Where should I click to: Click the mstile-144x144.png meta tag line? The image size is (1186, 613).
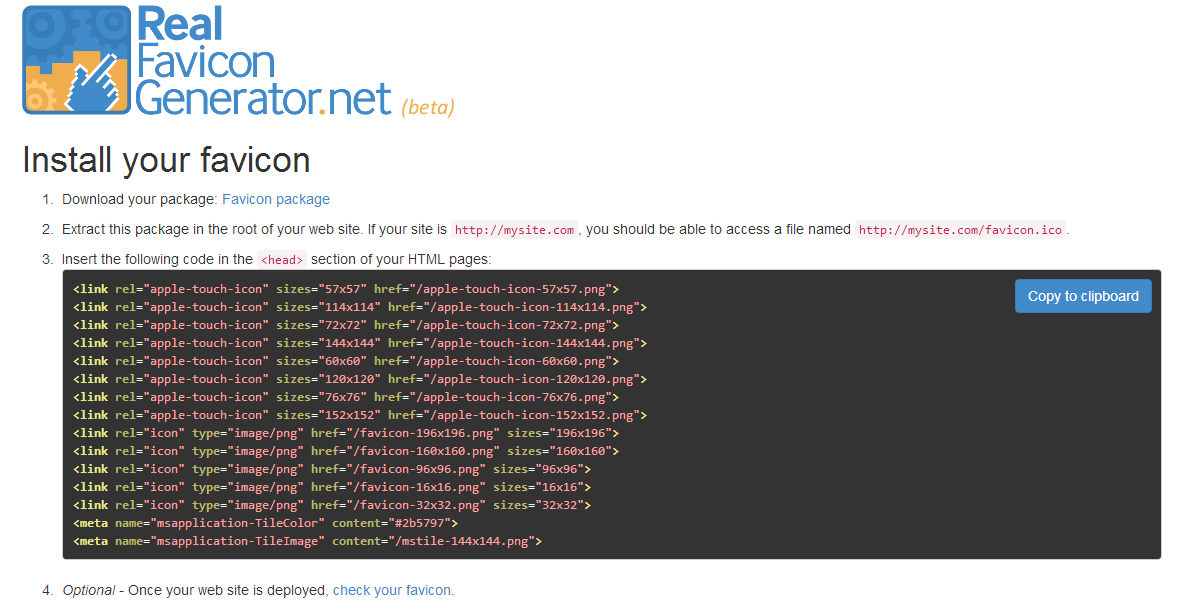[x=310, y=540]
